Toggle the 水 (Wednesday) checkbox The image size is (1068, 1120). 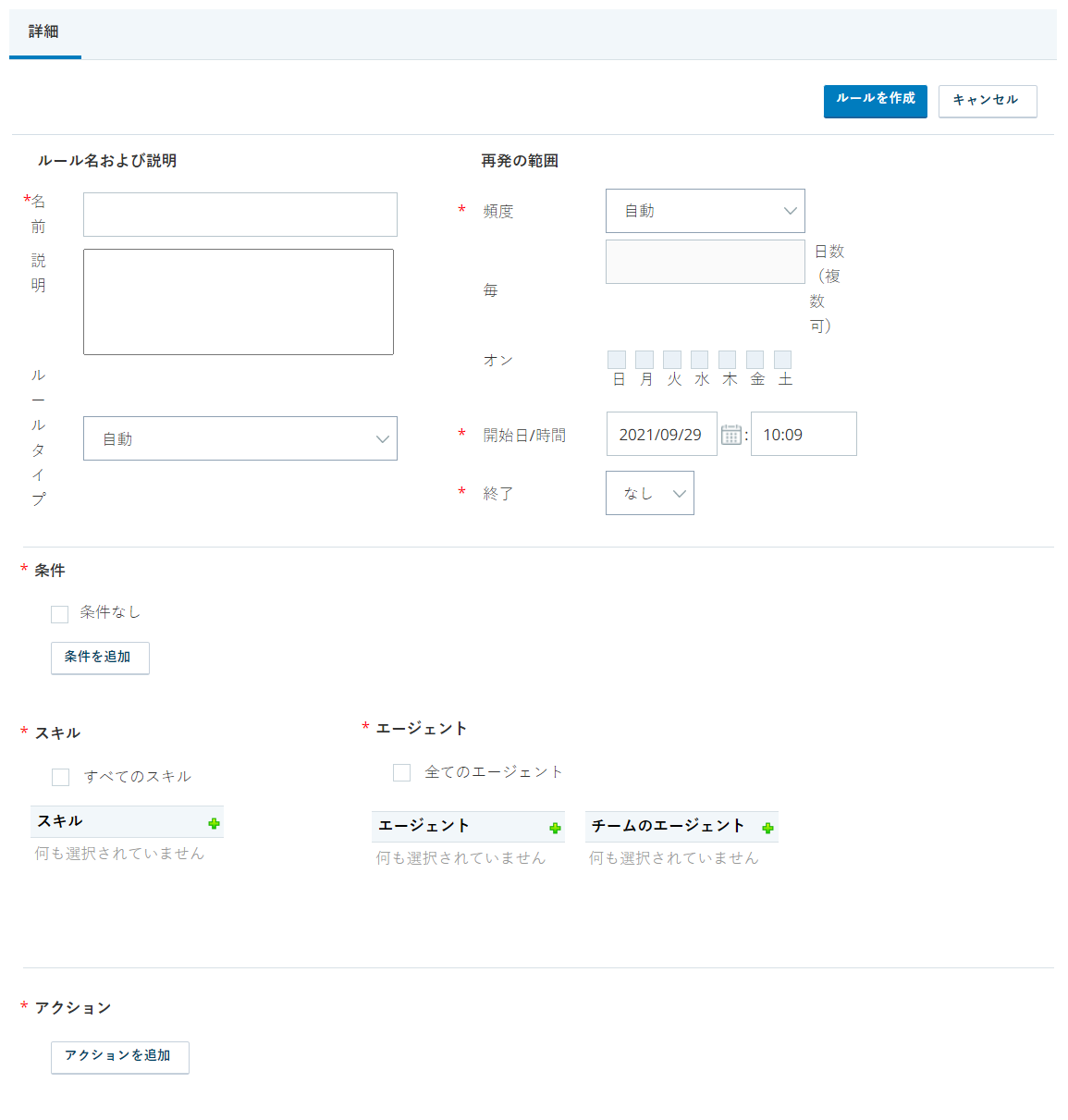pyautogui.click(x=700, y=360)
